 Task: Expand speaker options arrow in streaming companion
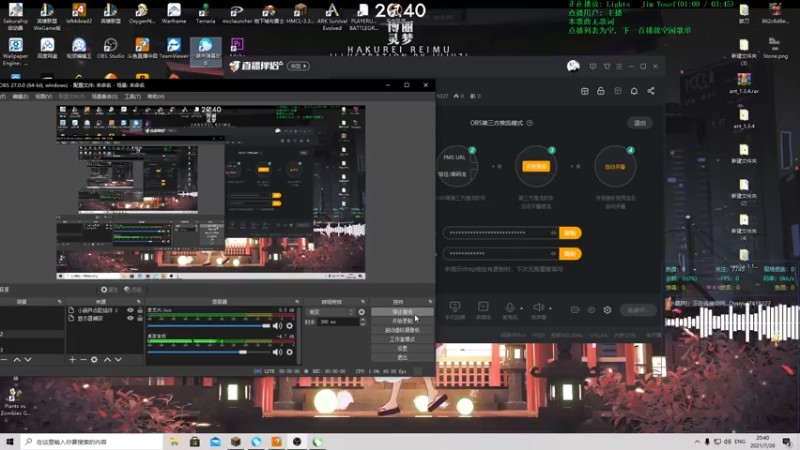pos(550,308)
